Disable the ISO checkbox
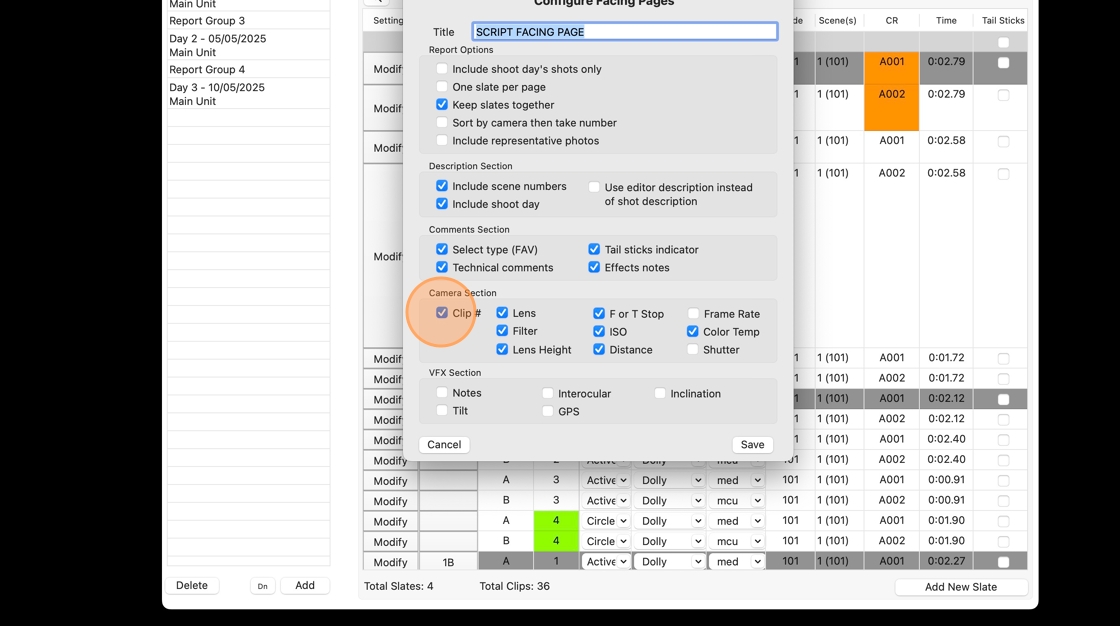Screen dimensions: 1120x626 click(599, 332)
